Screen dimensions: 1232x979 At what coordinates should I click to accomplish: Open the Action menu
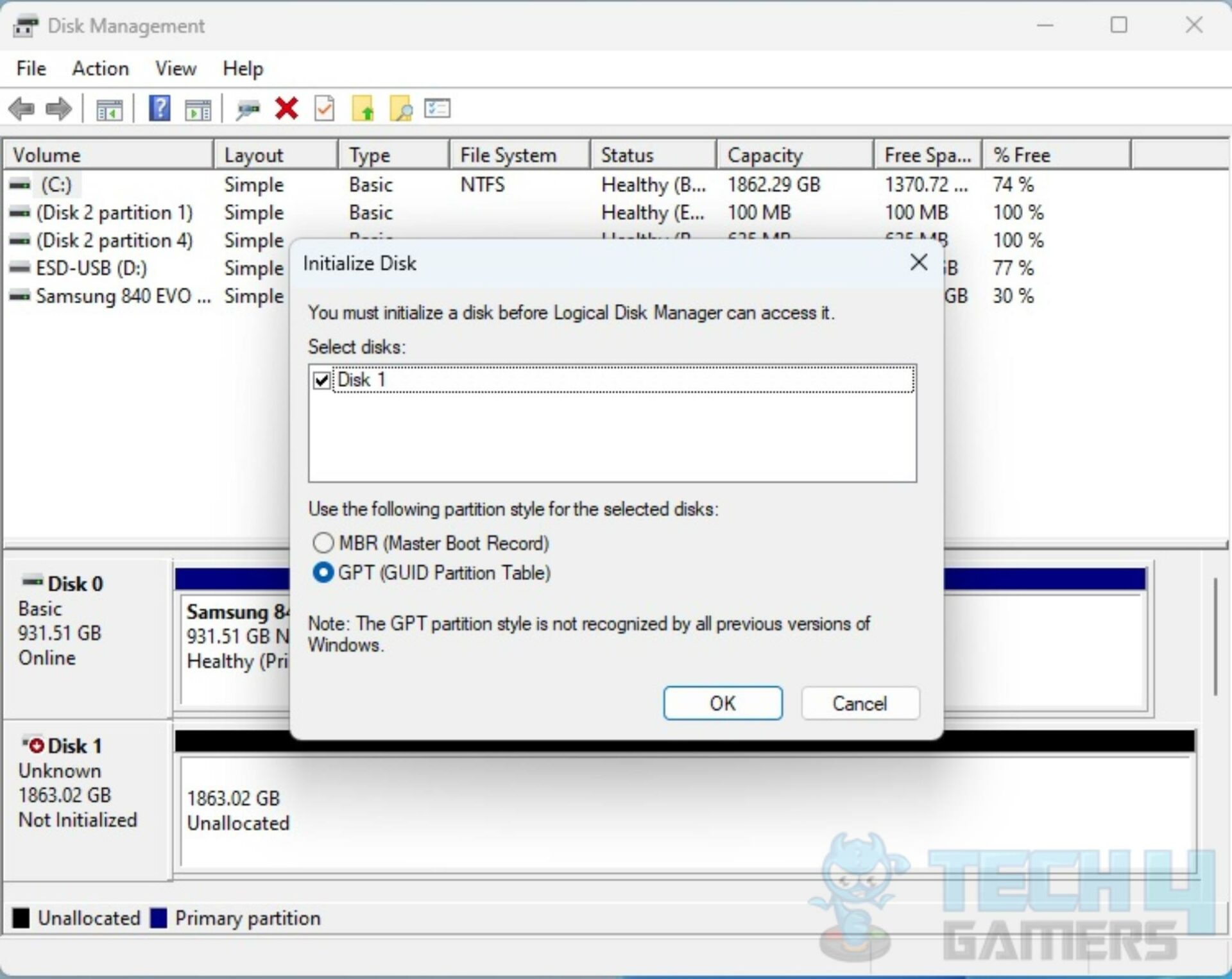100,69
